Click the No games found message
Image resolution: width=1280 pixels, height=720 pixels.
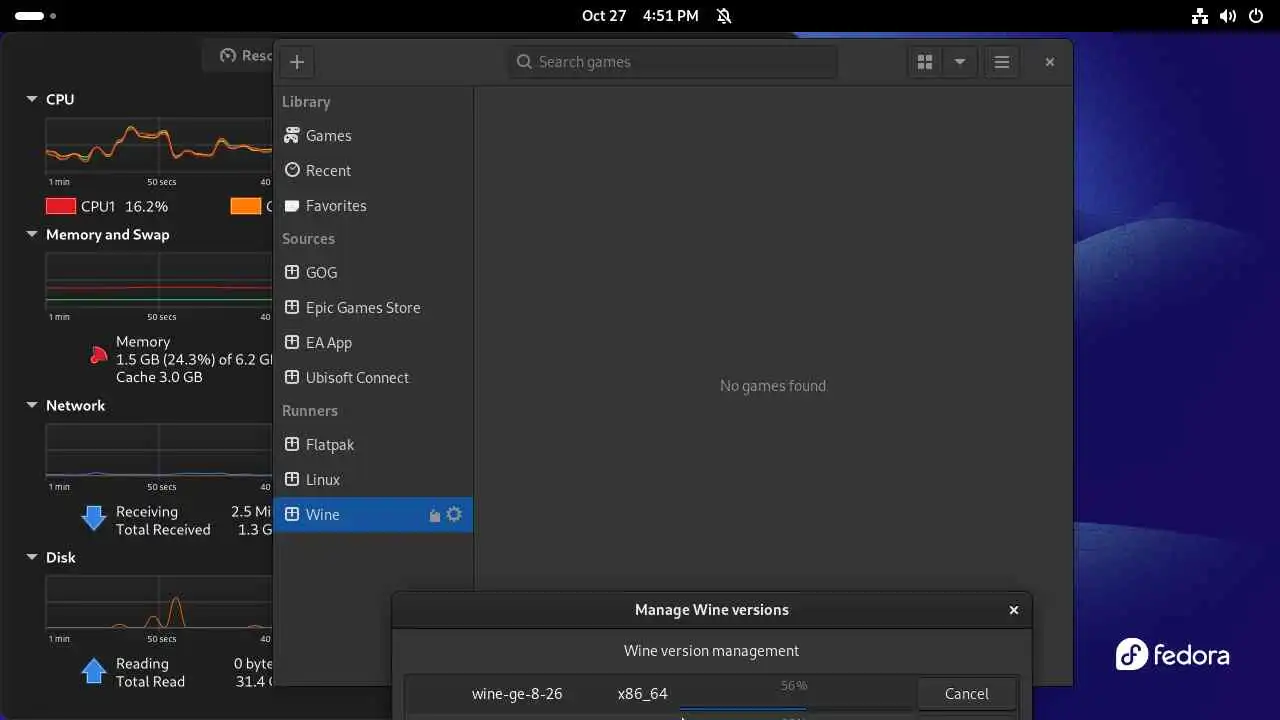tap(773, 386)
